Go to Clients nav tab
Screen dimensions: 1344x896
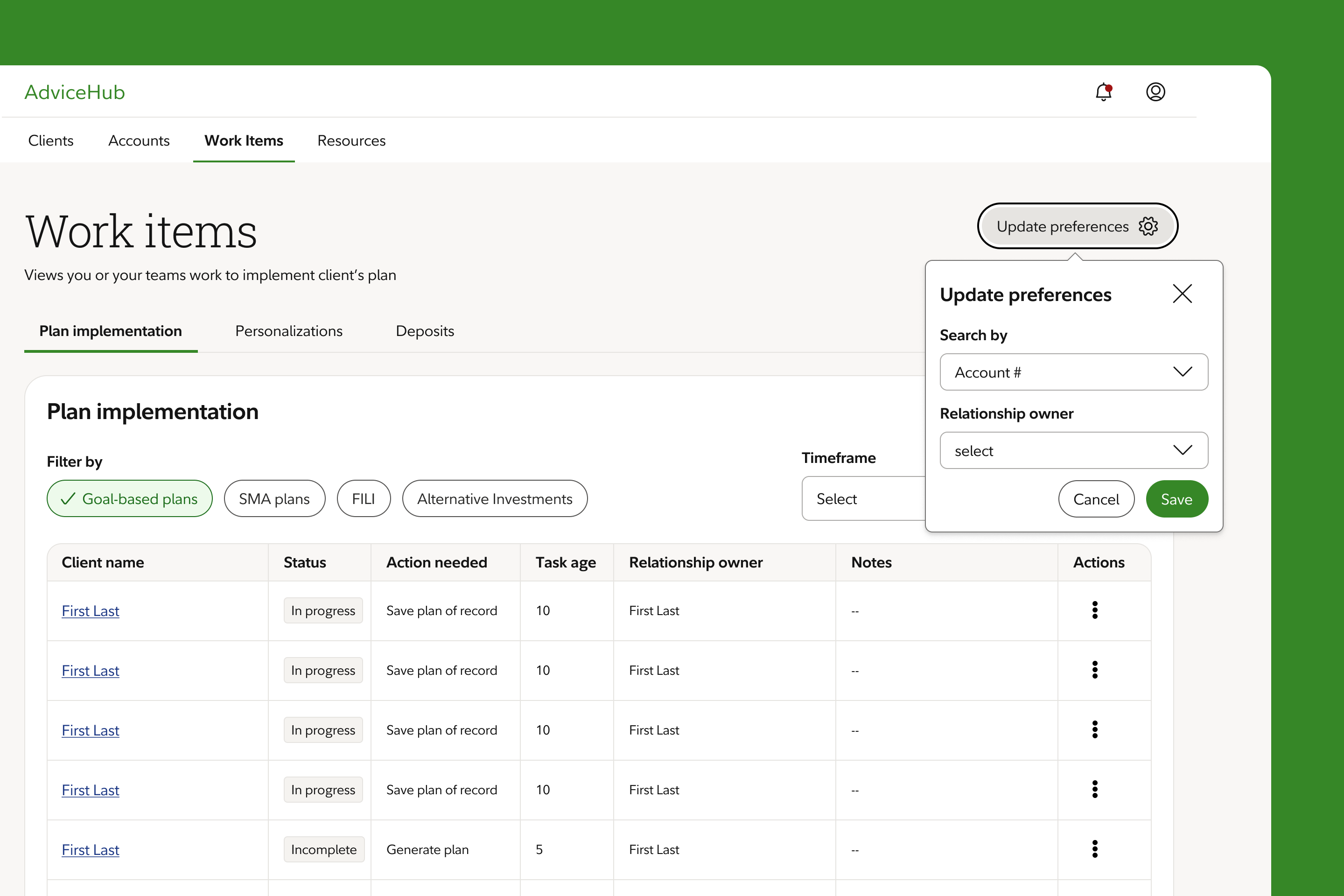click(51, 140)
